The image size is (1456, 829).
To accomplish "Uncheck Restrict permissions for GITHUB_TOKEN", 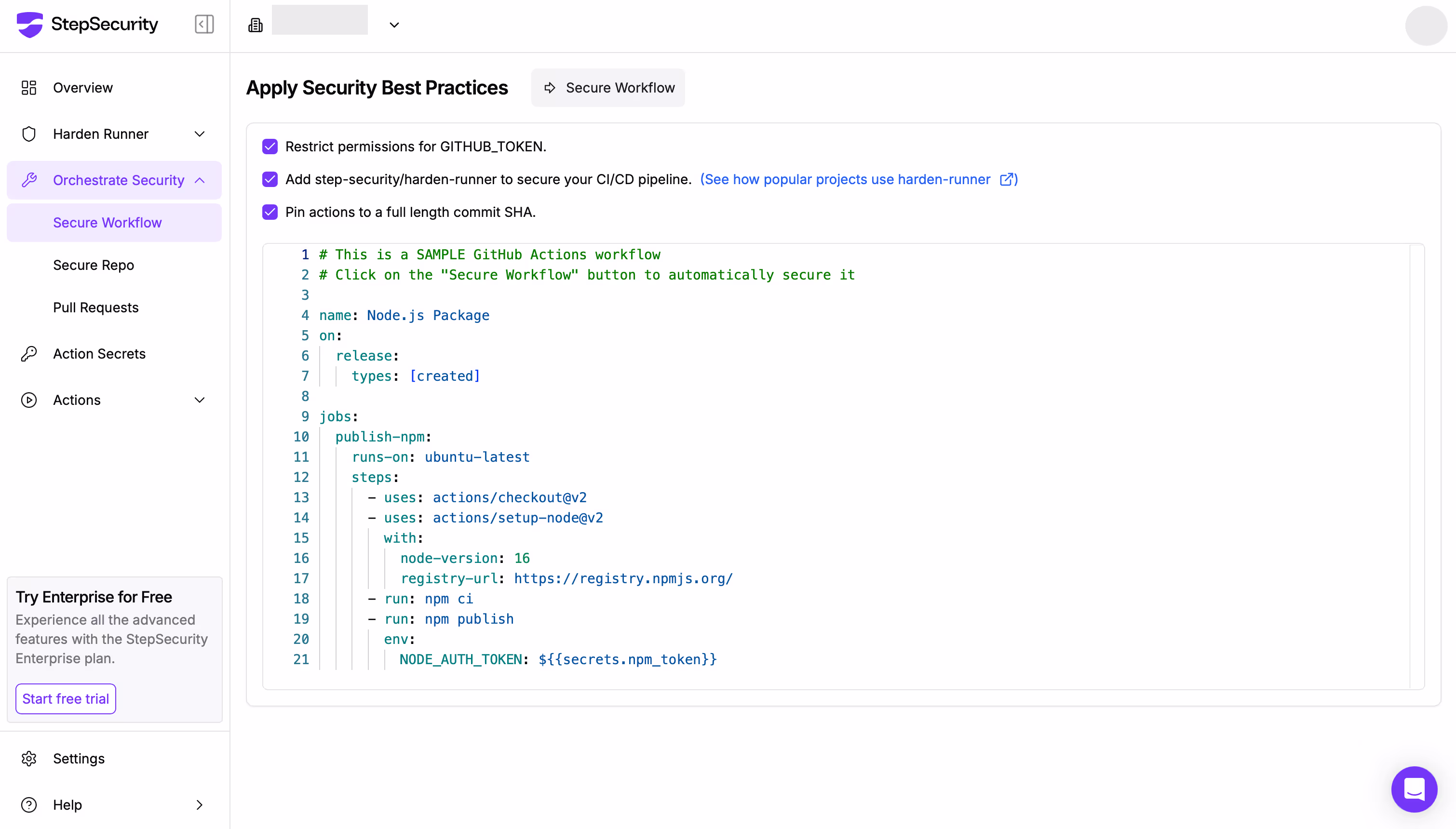I will point(270,147).
